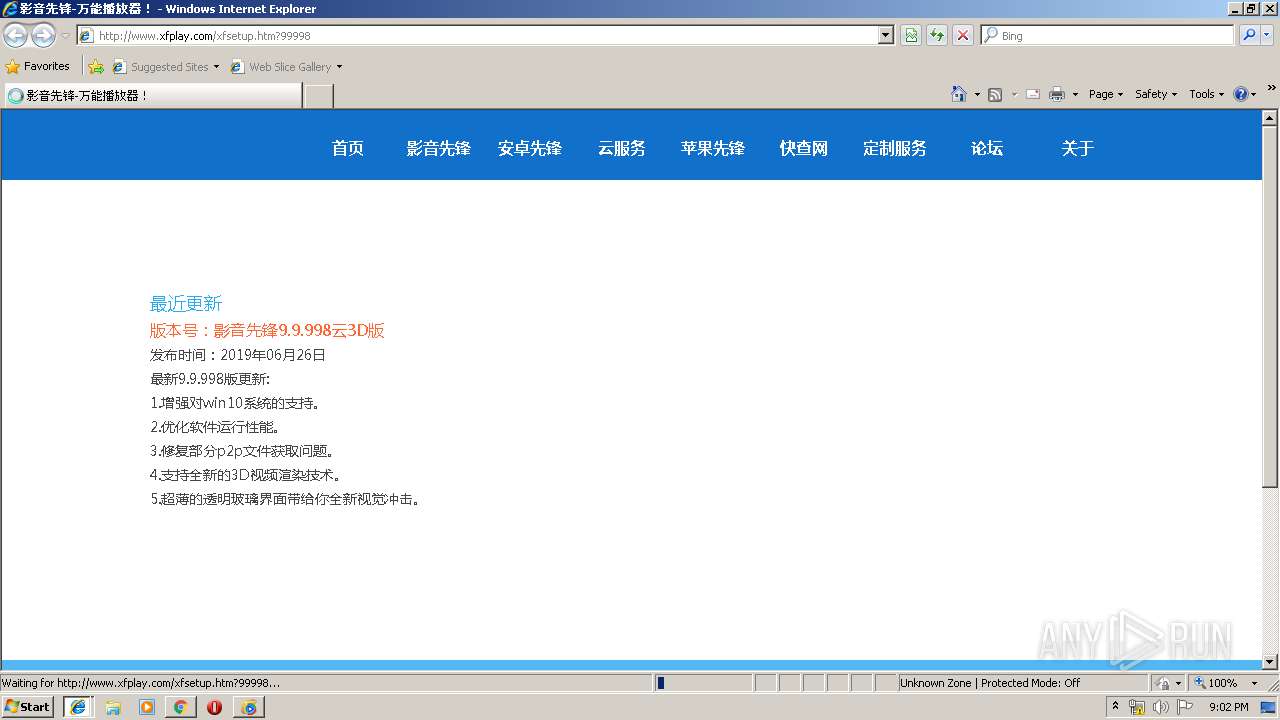Focus the address bar URL field
Screen dimensions: 1280x720
pos(486,35)
